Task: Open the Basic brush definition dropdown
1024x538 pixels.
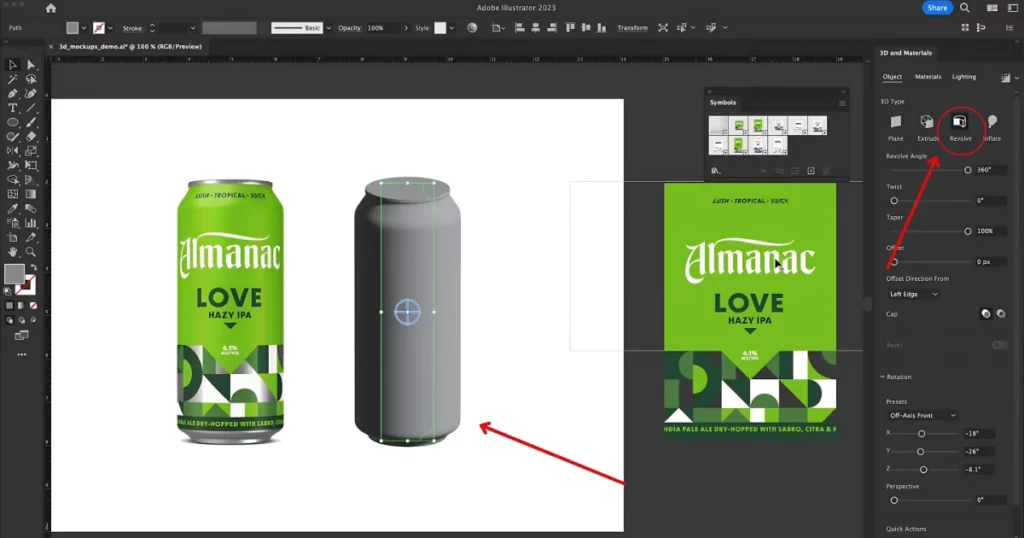Action: [328, 28]
